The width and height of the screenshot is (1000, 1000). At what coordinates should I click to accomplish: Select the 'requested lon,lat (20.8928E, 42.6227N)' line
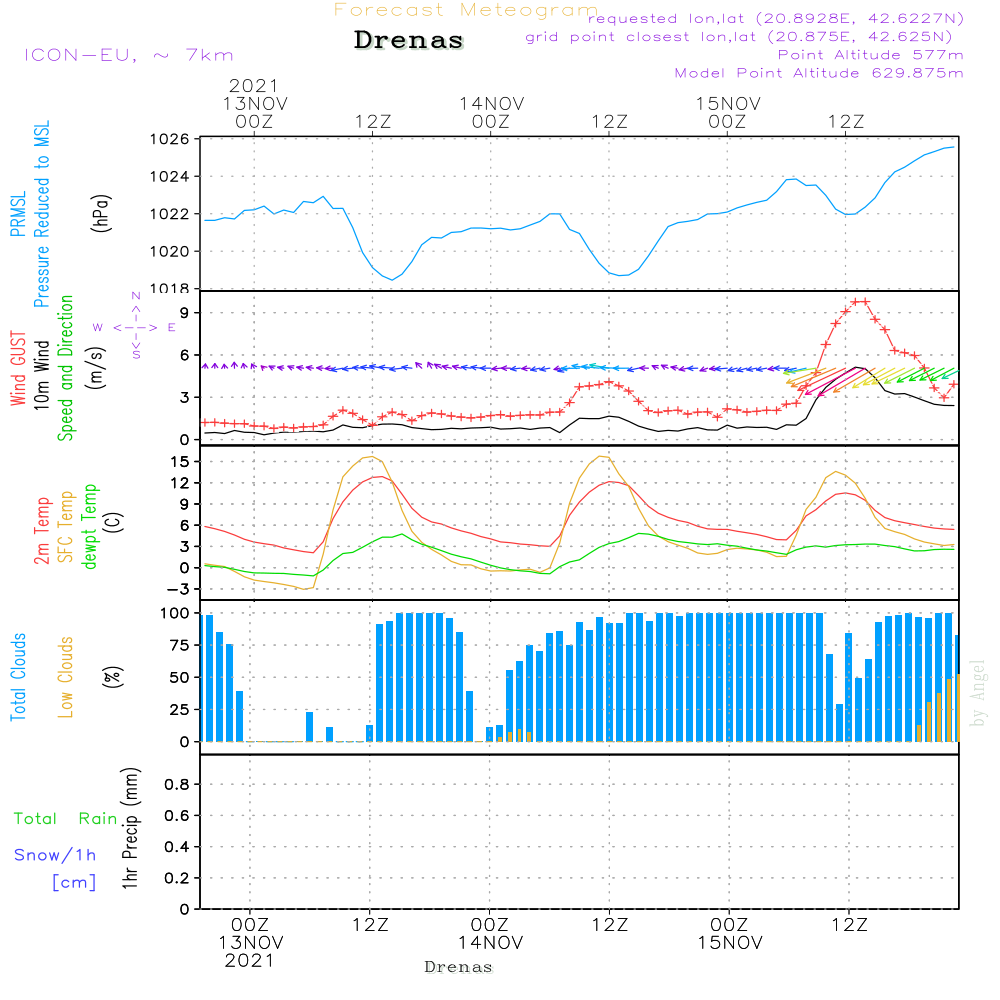click(776, 19)
